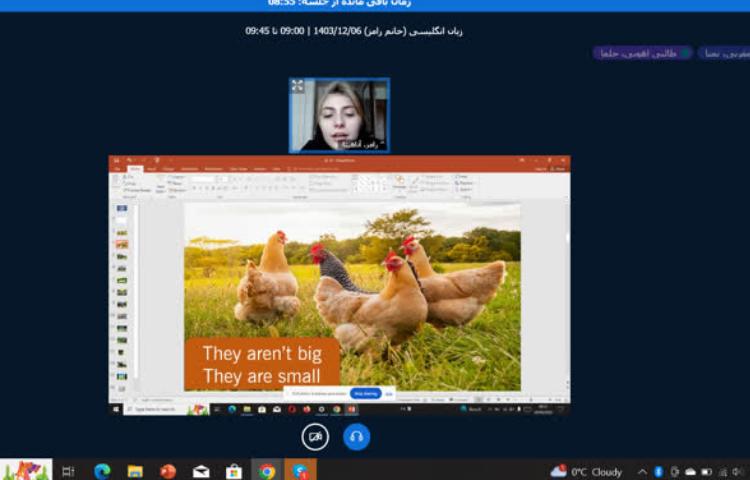
Task: Open File Explorer in shared screen taskbar
Action: pos(247,409)
